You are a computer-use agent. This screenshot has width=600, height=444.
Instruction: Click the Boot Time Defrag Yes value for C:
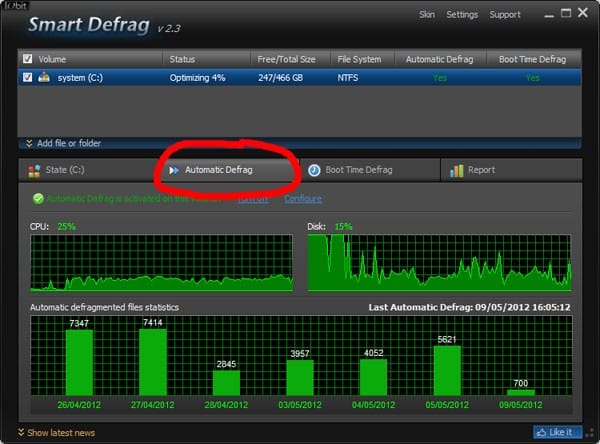(532, 78)
